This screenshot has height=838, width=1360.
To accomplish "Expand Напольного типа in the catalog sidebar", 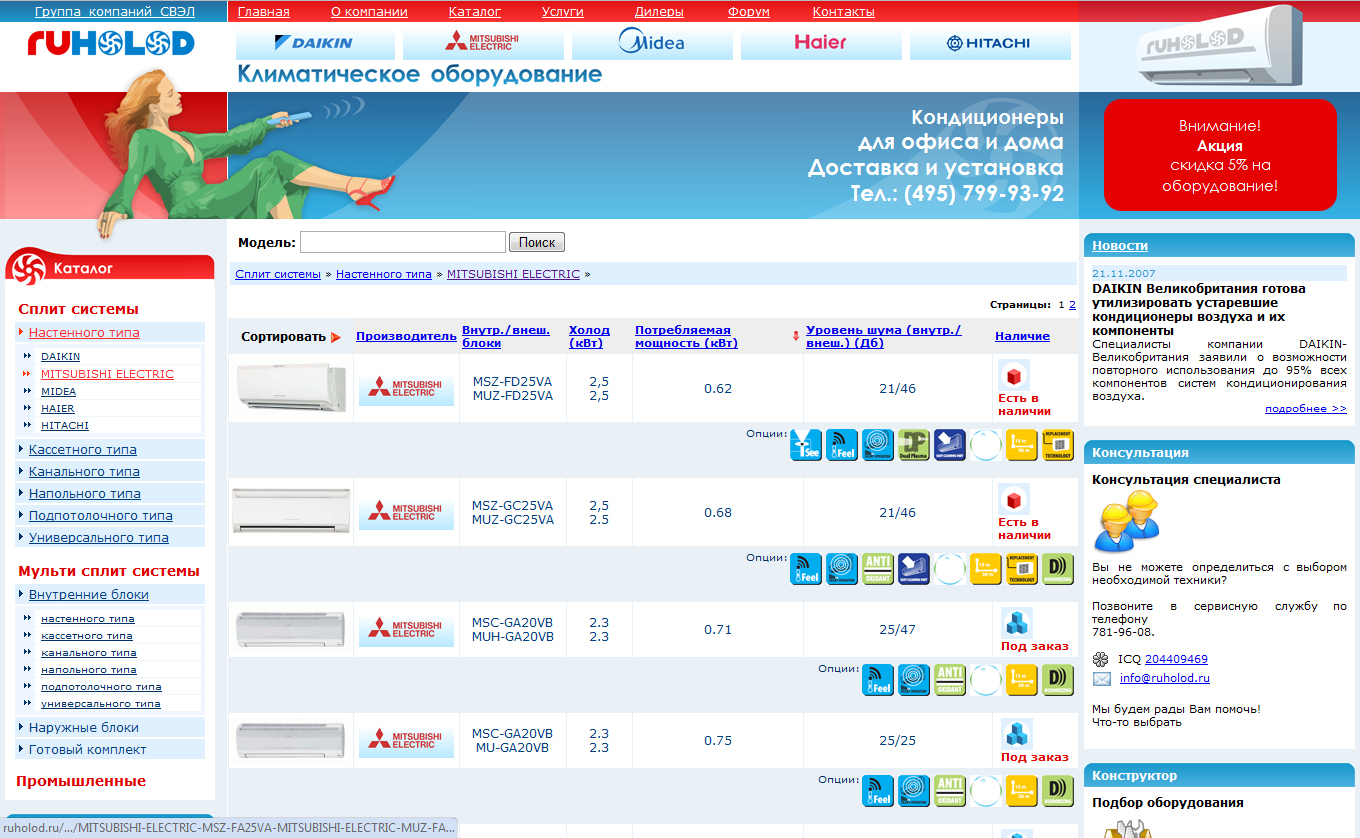I will 85,494.
